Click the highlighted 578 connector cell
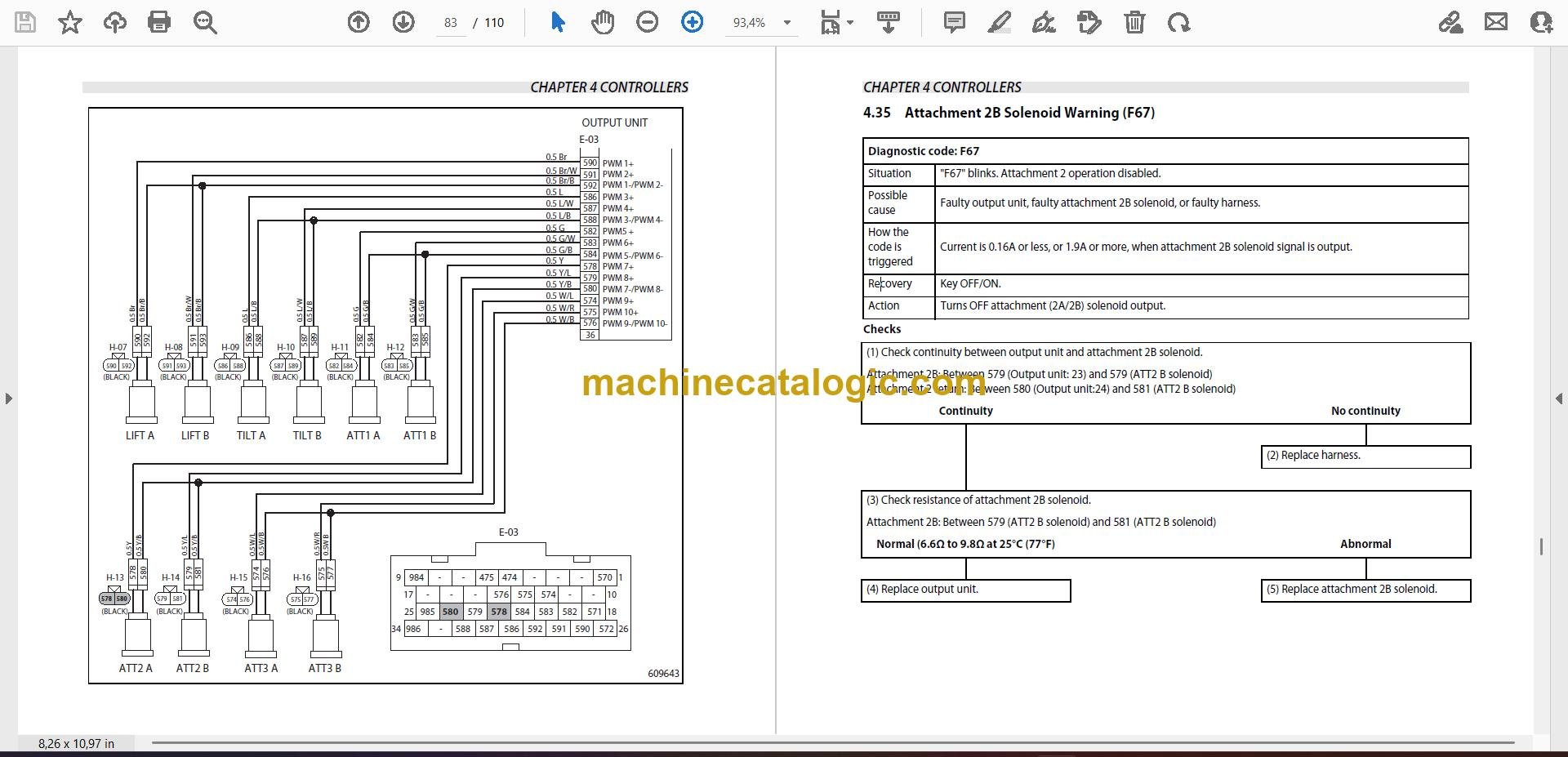This screenshot has width=1568, height=757. (499, 611)
